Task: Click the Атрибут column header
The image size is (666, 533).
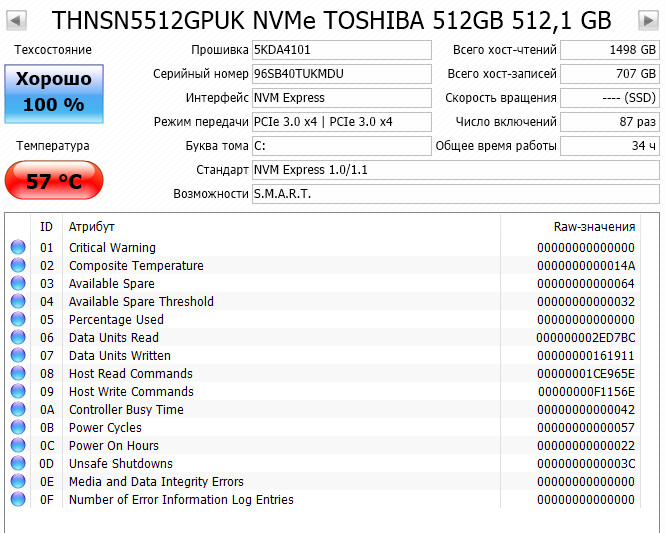Action: pyautogui.click(x=92, y=227)
